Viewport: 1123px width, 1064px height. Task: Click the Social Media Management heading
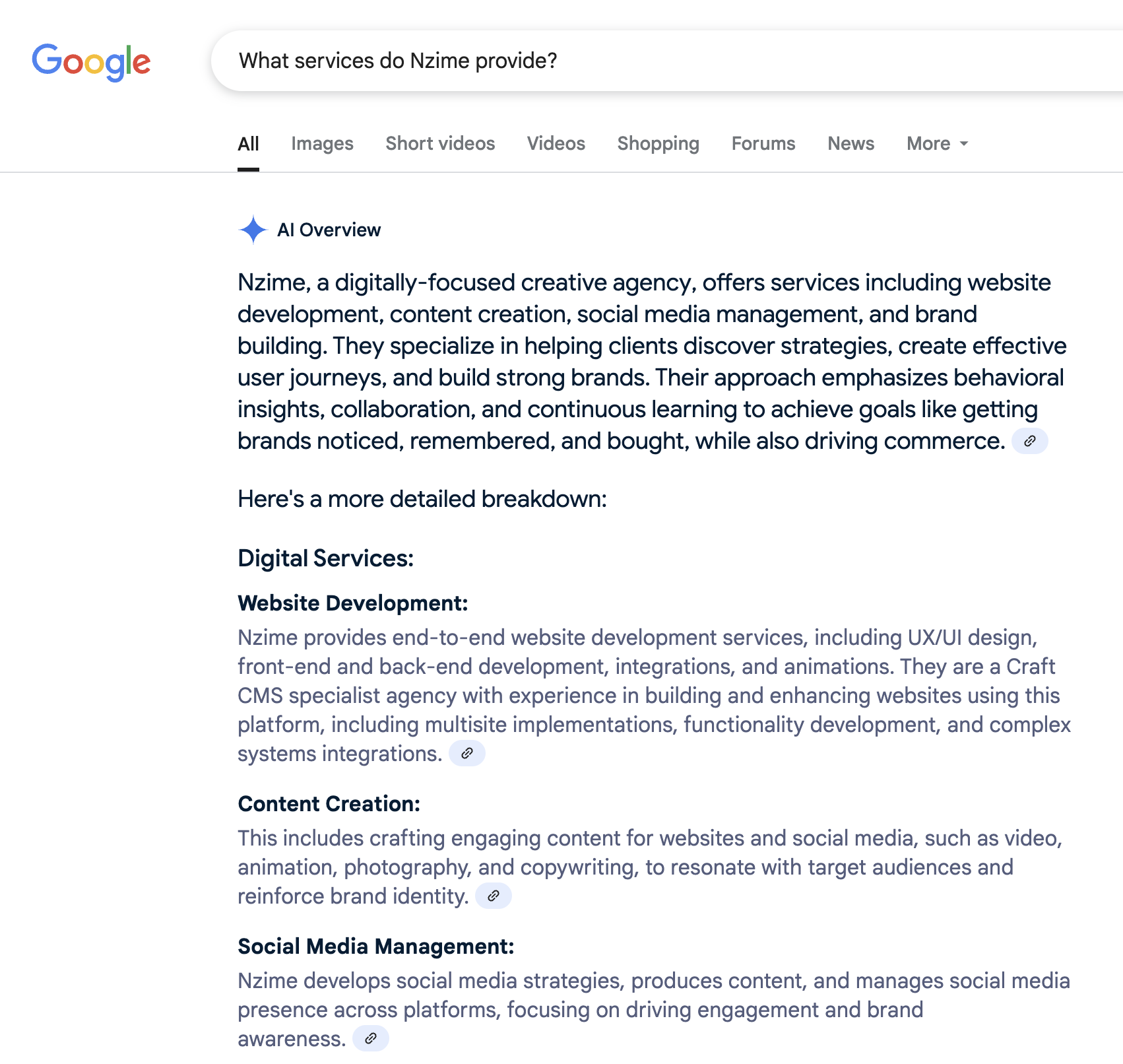pyautogui.click(x=375, y=947)
